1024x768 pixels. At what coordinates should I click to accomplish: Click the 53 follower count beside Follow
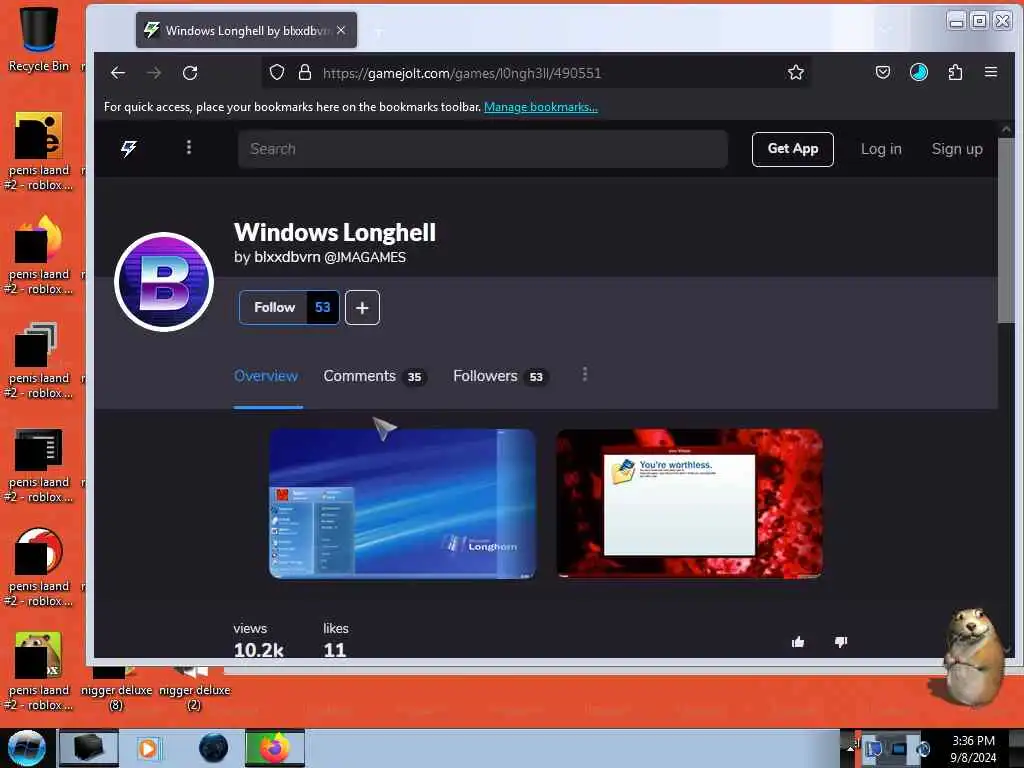(323, 307)
